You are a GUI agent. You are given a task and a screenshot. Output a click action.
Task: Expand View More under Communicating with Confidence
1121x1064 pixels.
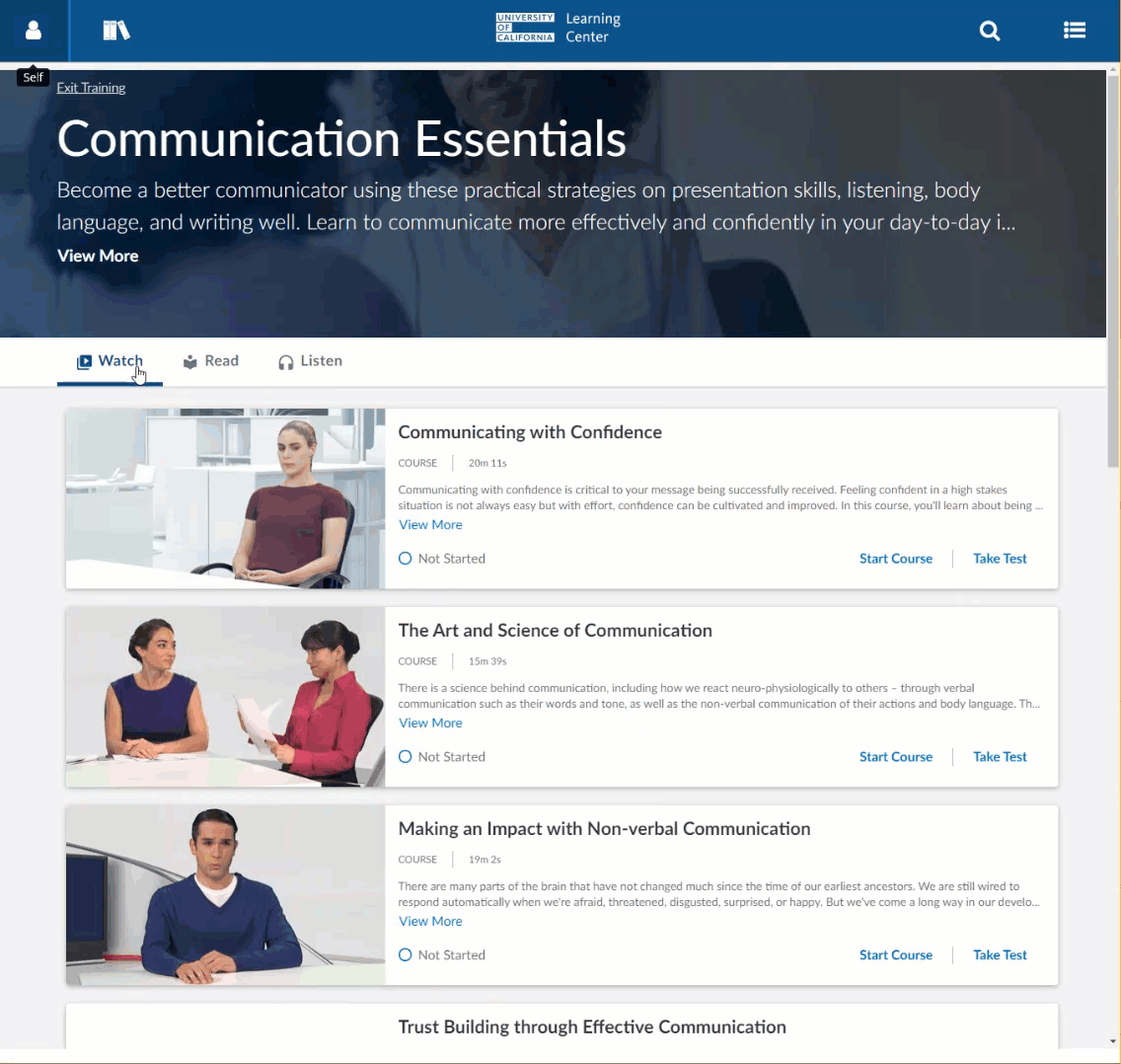[x=430, y=525]
